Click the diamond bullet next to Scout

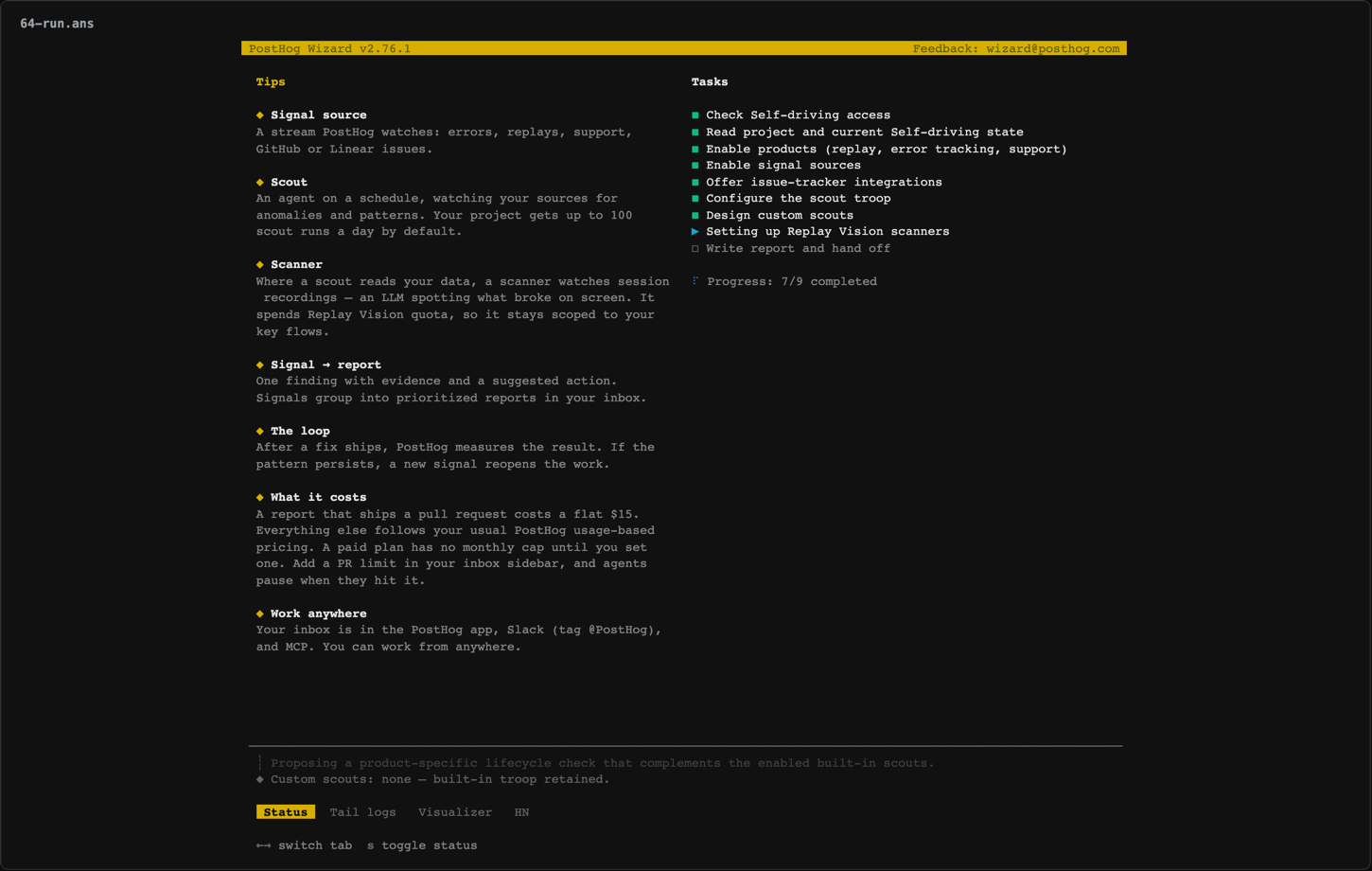coord(260,182)
